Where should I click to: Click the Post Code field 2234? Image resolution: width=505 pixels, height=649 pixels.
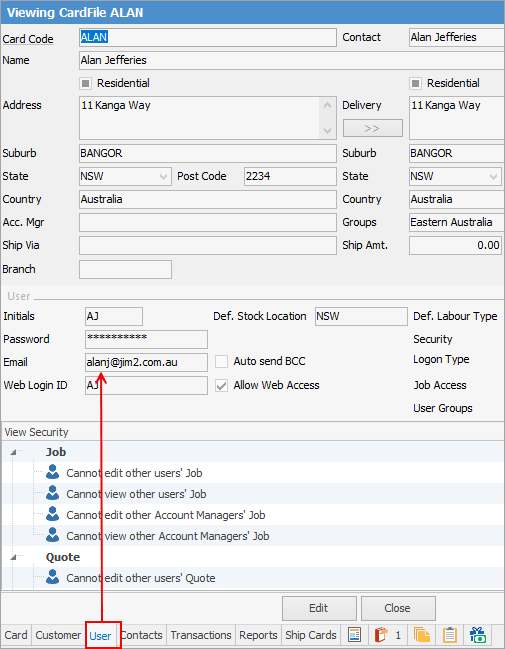(290, 177)
